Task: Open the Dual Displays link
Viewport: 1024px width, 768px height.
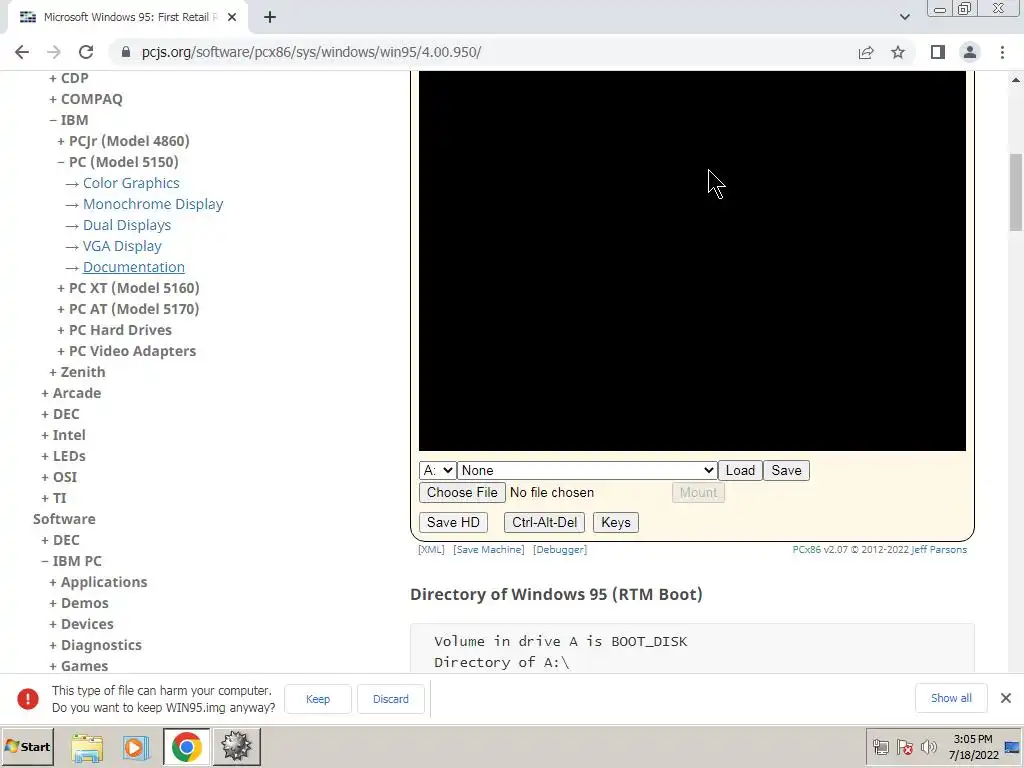Action: tap(127, 225)
